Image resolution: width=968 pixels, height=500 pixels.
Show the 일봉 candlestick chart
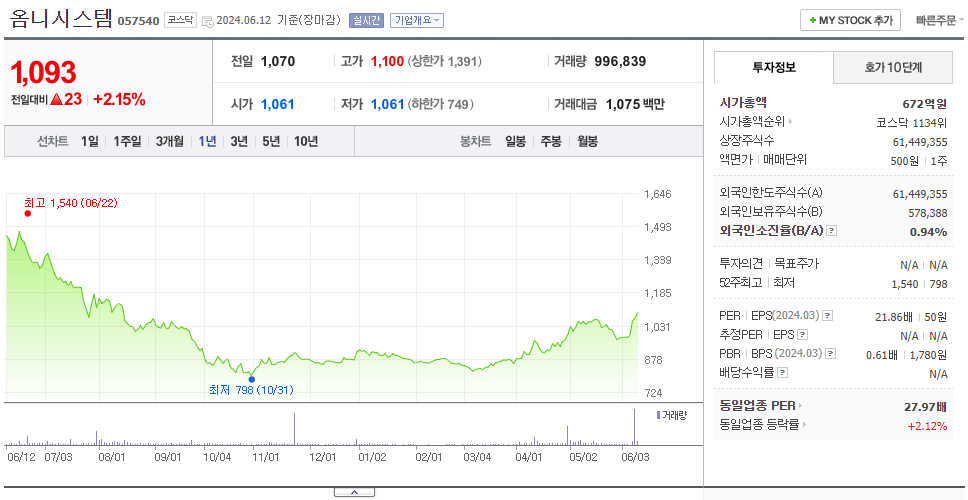(515, 141)
